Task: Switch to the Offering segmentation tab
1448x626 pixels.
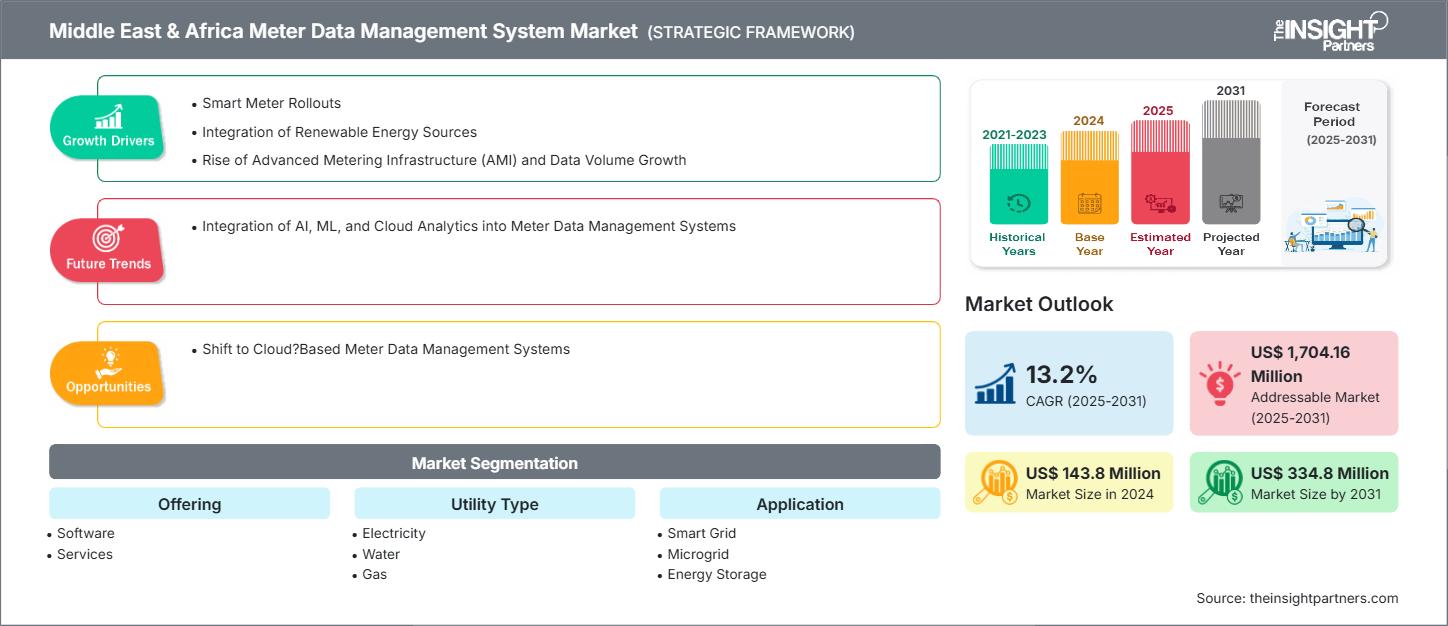Action: 189,504
